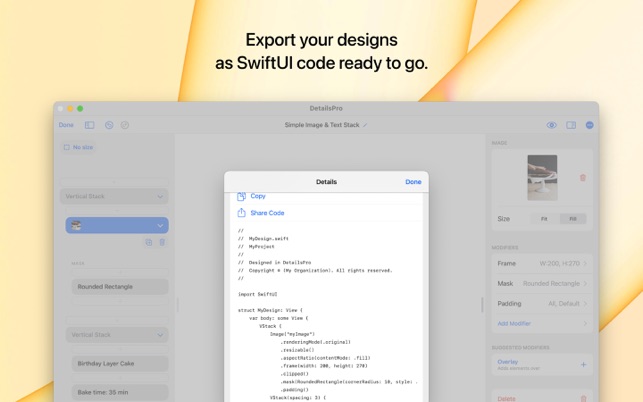Click the yellow minimize window button

coord(70,109)
